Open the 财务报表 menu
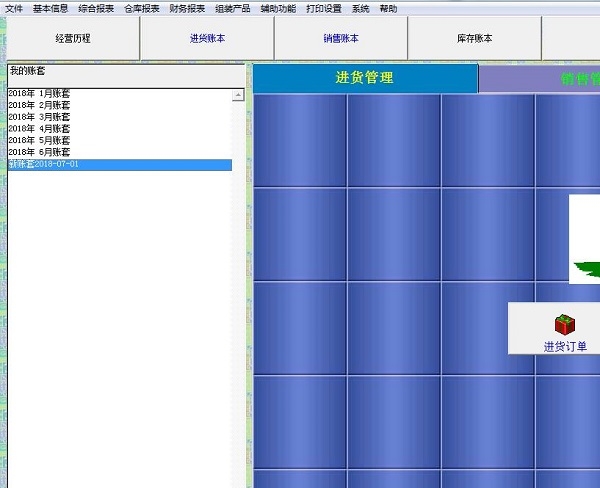 [x=187, y=8]
